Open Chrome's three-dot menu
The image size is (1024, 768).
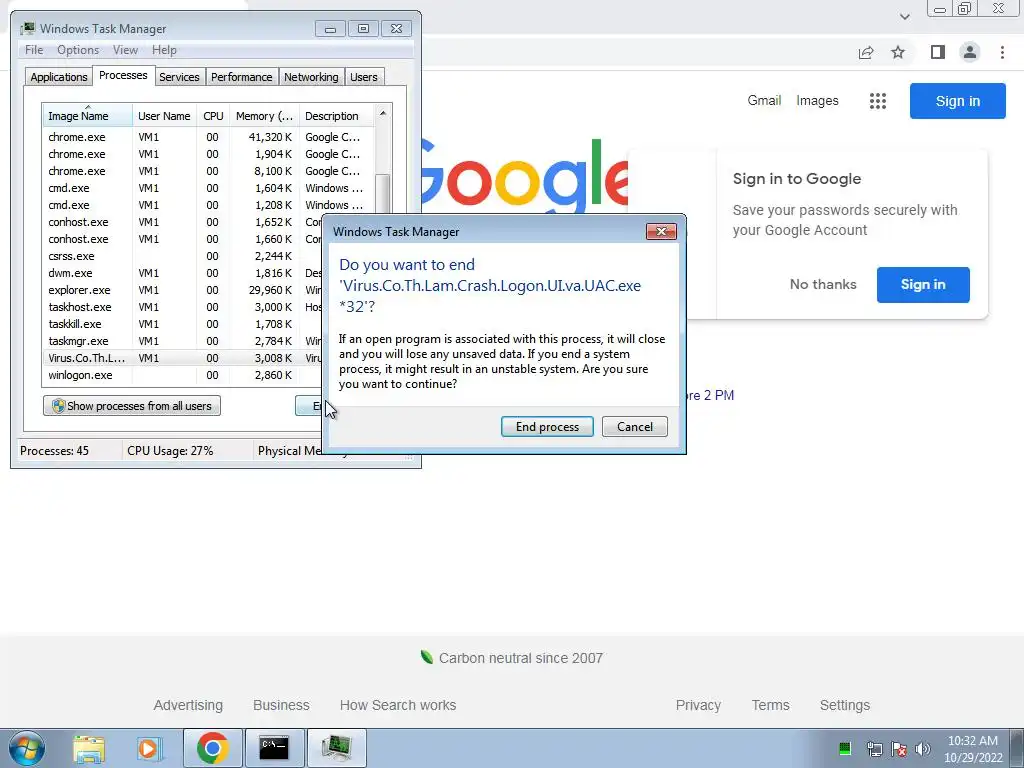pos(1002,52)
